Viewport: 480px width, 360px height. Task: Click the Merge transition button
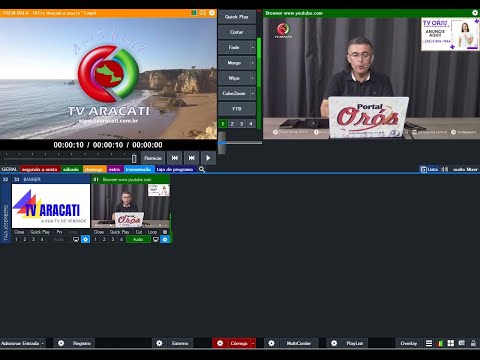pyautogui.click(x=234, y=63)
